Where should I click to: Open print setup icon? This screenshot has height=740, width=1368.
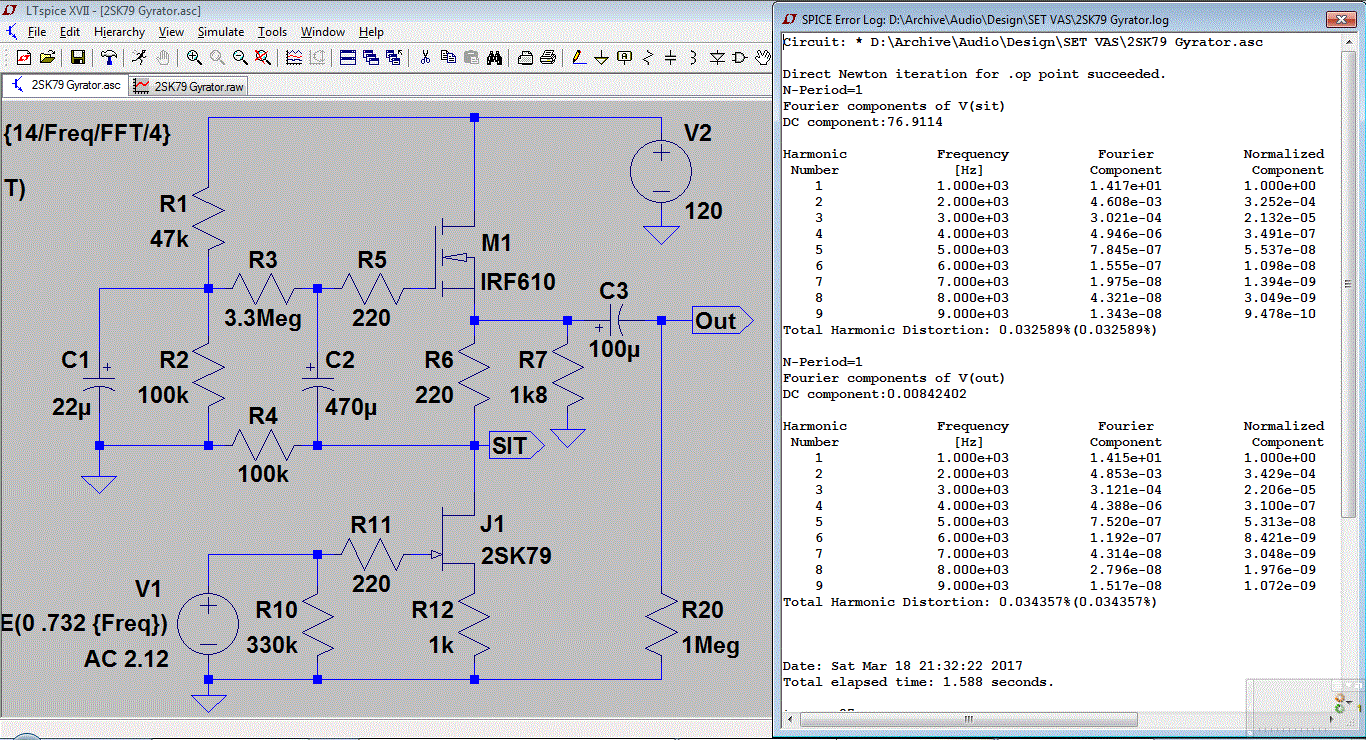(525, 58)
